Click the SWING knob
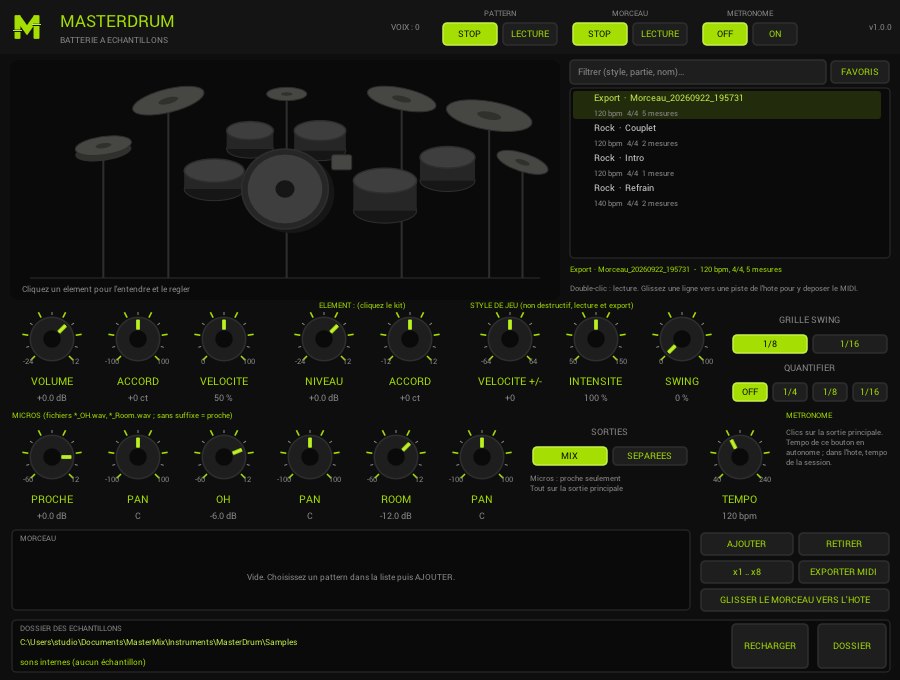This screenshot has height=680, width=900. pyautogui.click(x=682, y=339)
